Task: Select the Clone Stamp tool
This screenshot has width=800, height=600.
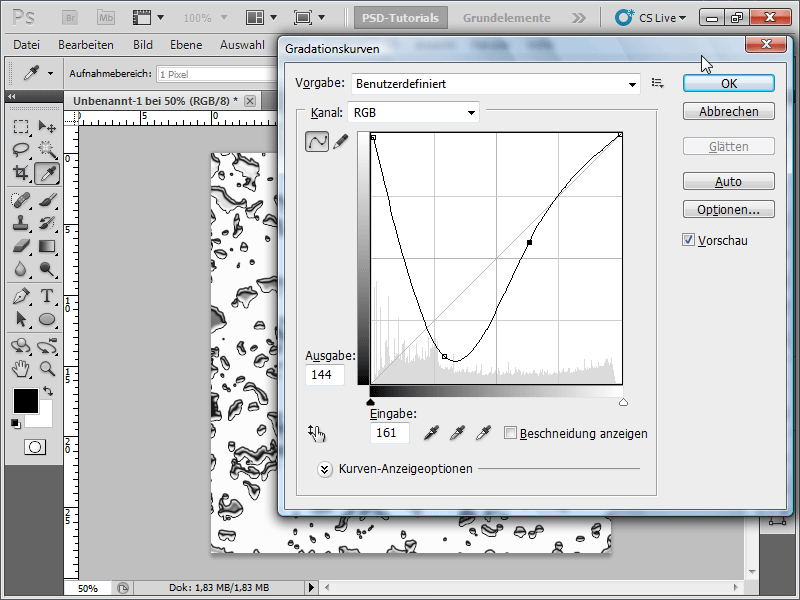Action: point(21,223)
